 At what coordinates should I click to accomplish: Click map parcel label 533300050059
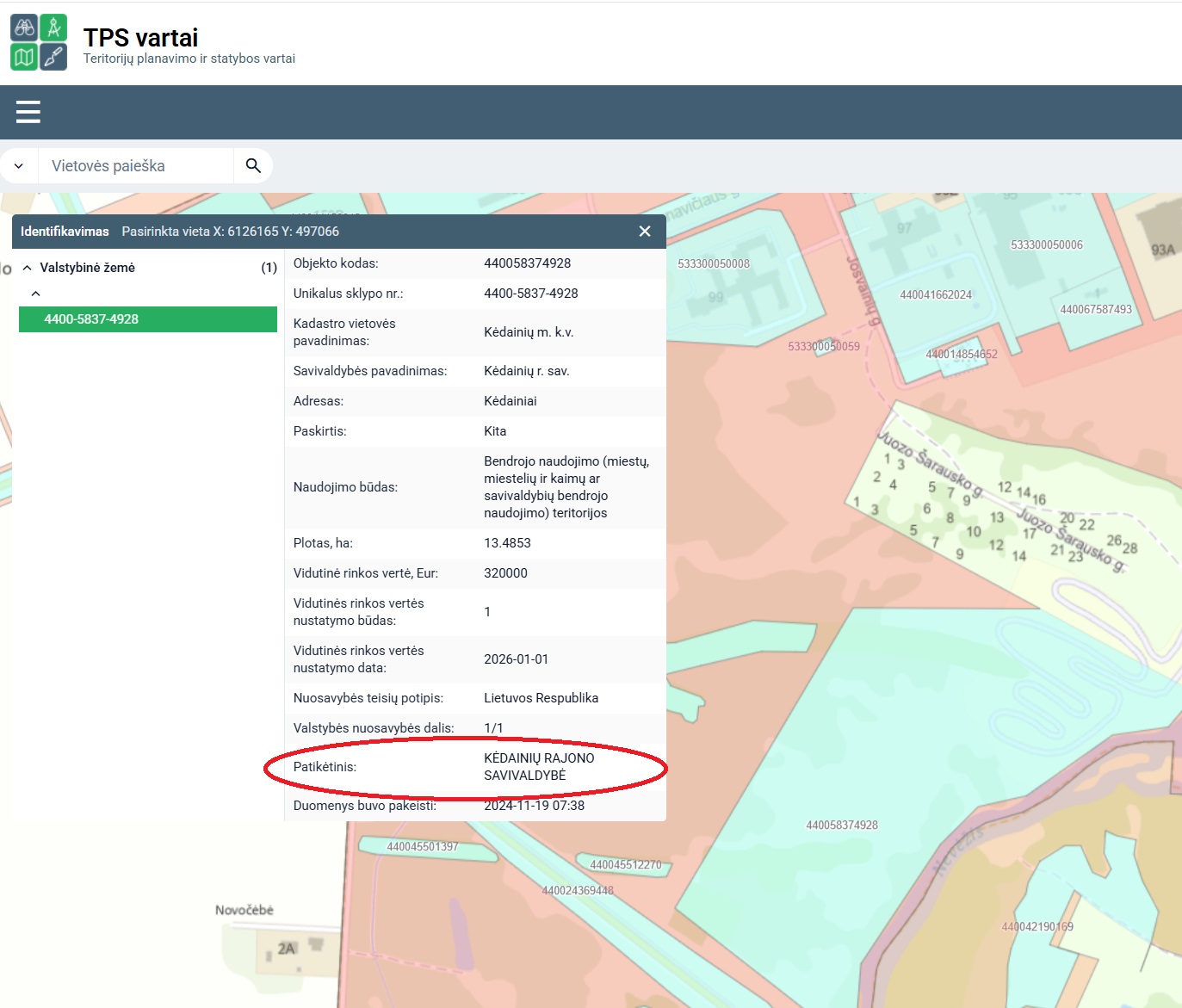click(824, 346)
